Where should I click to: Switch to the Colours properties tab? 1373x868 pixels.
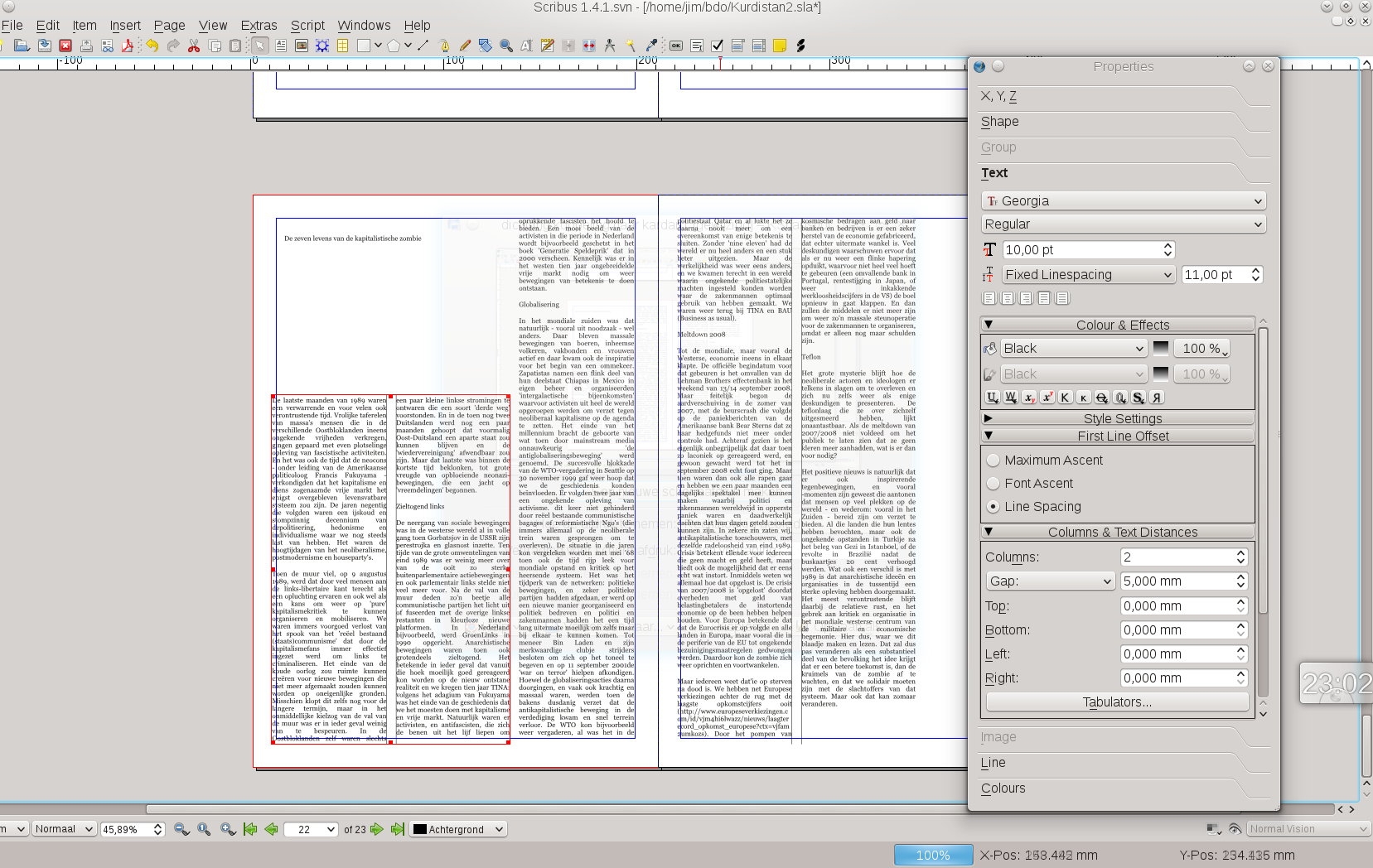coord(1003,788)
